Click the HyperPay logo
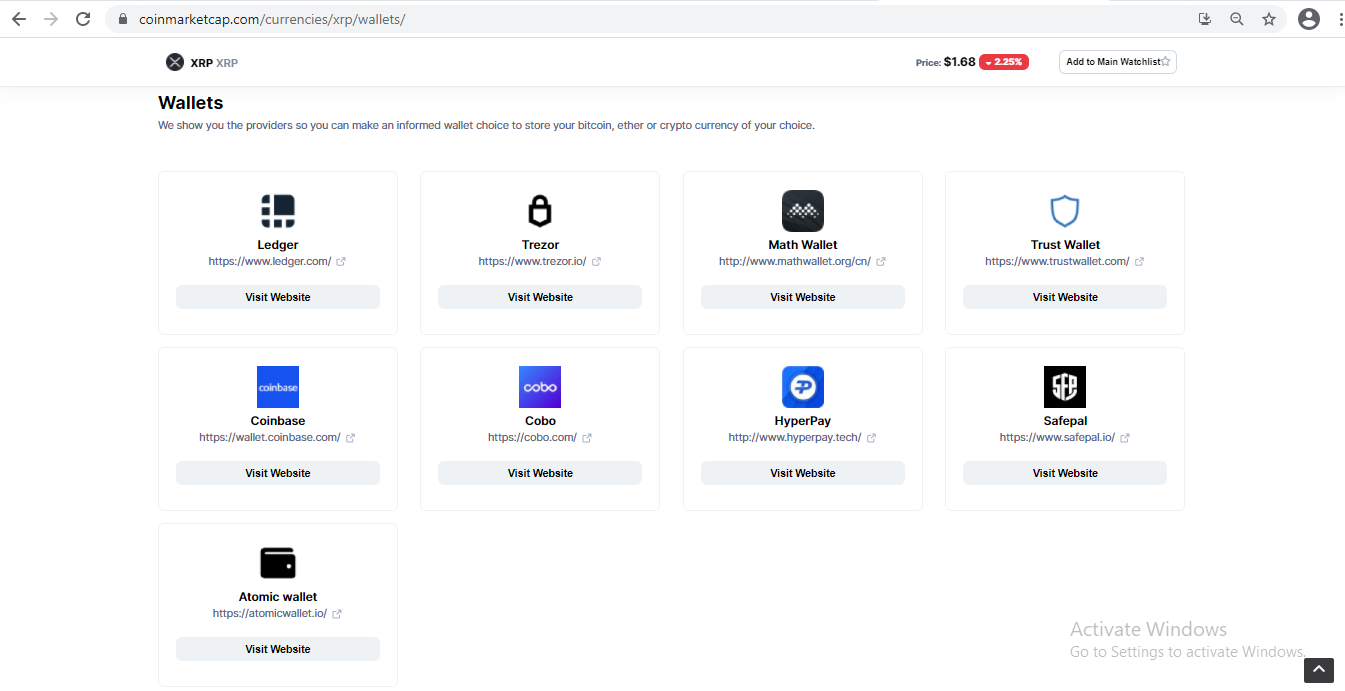The height and width of the screenshot is (691, 1345). 803,387
